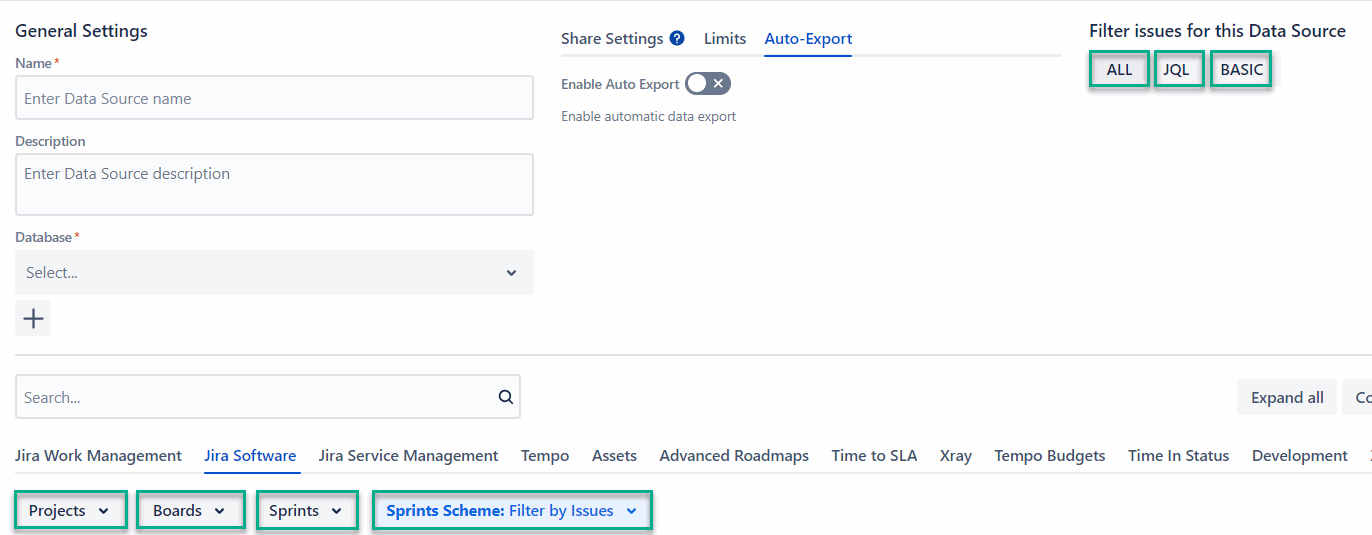Click the 'Enable automatic data export' text
This screenshot has width=1372, height=535.
(648, 117)
